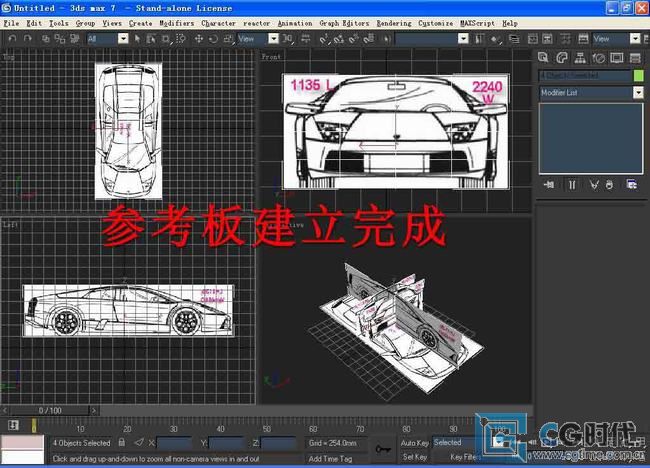Toggle Show End Result in modifier stack
Screen dimensions: 650x468
click(572, 185)
